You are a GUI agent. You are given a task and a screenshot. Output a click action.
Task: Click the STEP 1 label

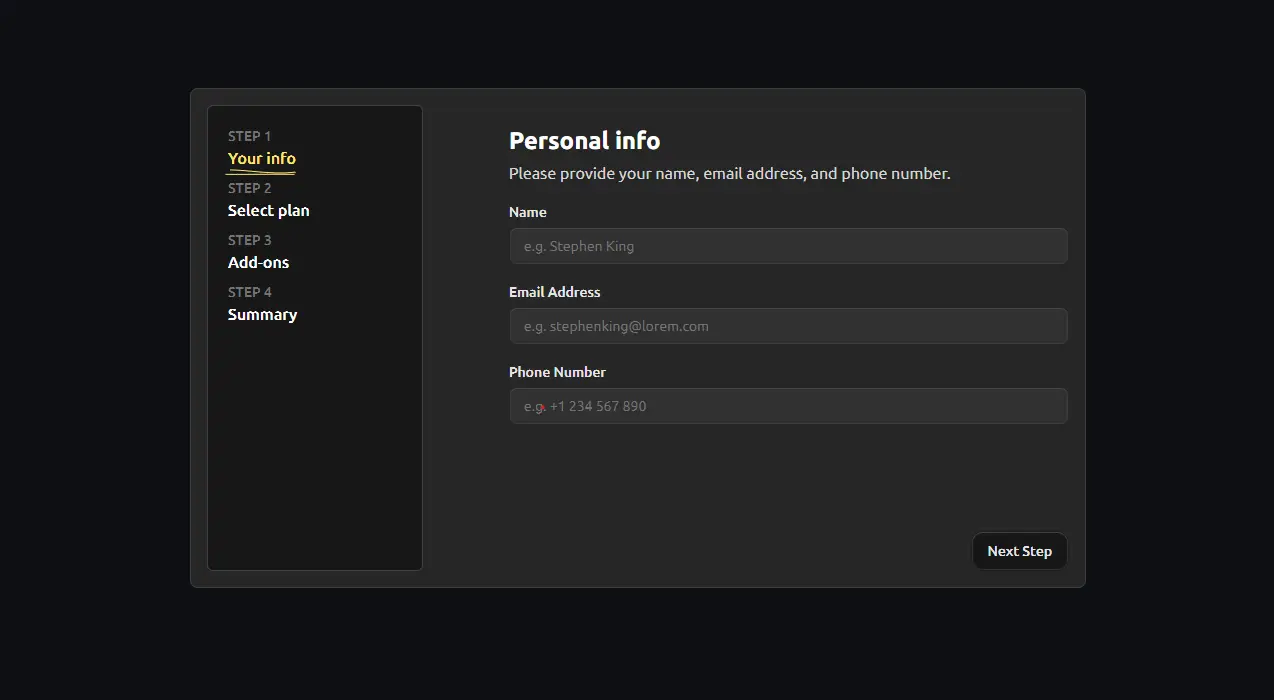[x=250, y=136]
